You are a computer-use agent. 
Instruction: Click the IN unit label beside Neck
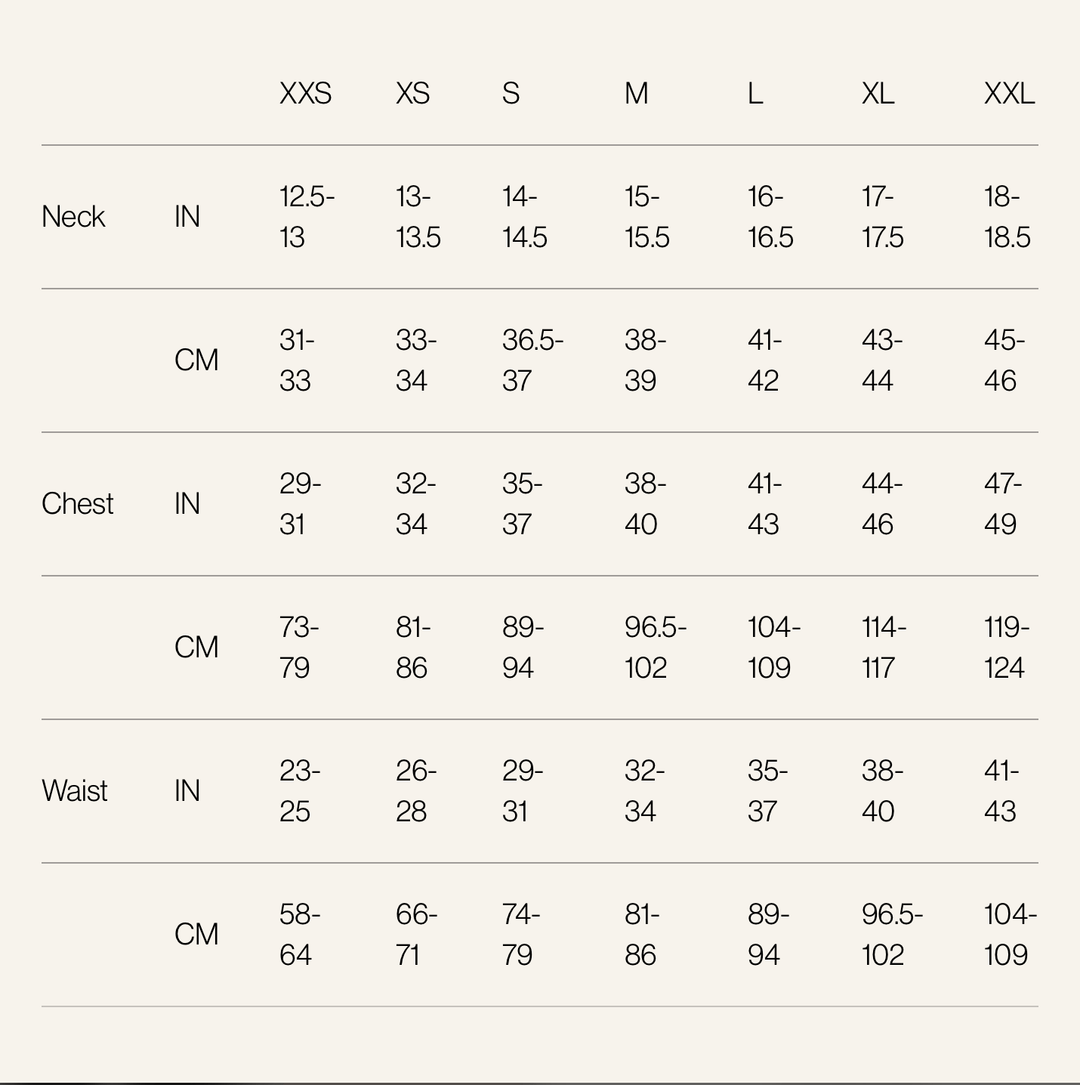click(187, 217)
